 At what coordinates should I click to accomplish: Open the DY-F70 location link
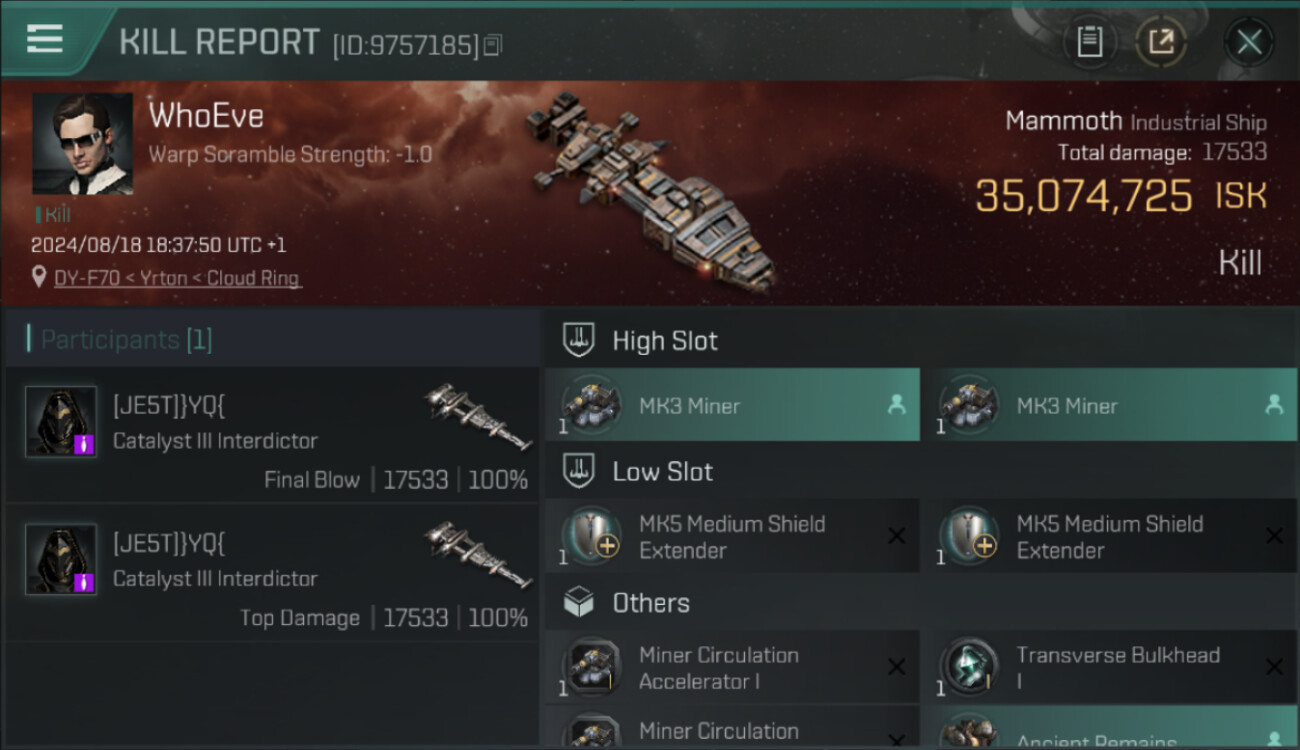click(177, 278)
